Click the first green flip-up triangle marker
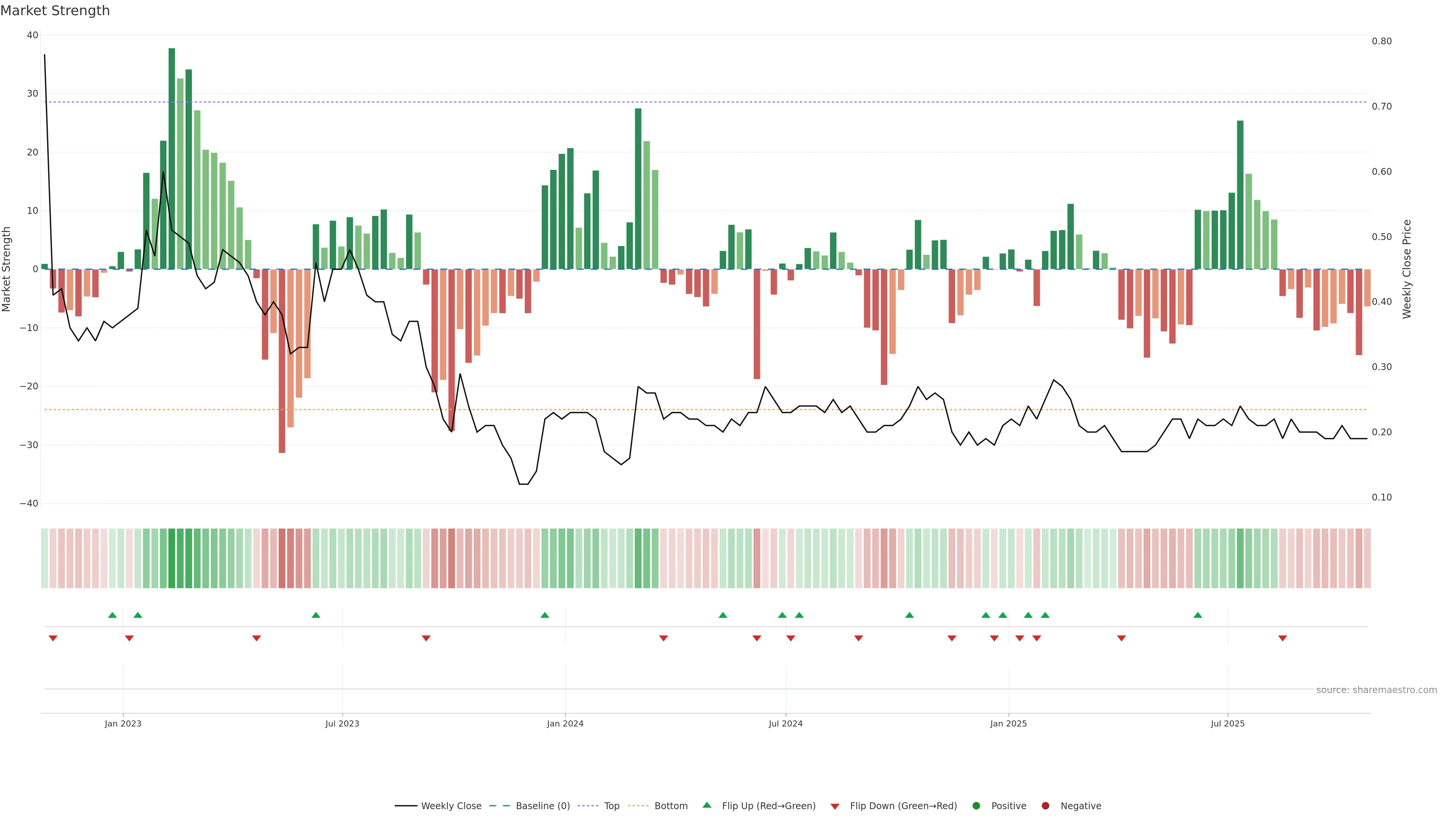The height and width of the screenshot is (819, 1456). pos(113,615)
